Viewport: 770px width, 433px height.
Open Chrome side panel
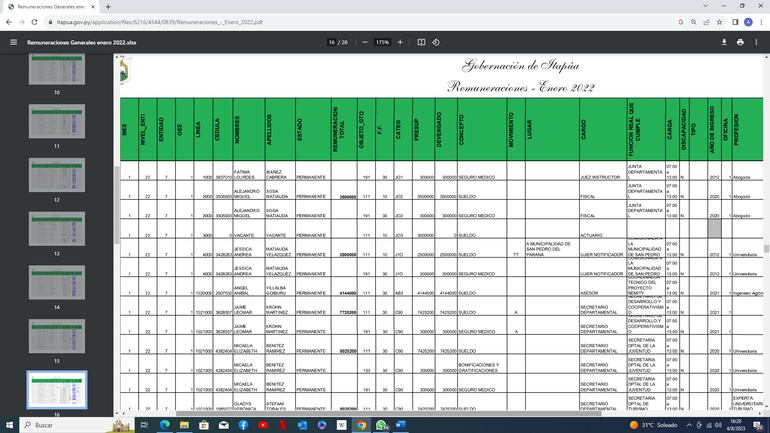[735, 22]
